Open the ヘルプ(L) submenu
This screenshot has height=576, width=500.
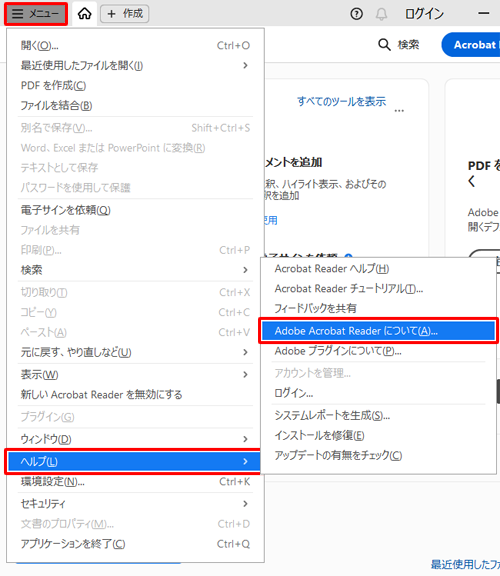pos(134,461)
